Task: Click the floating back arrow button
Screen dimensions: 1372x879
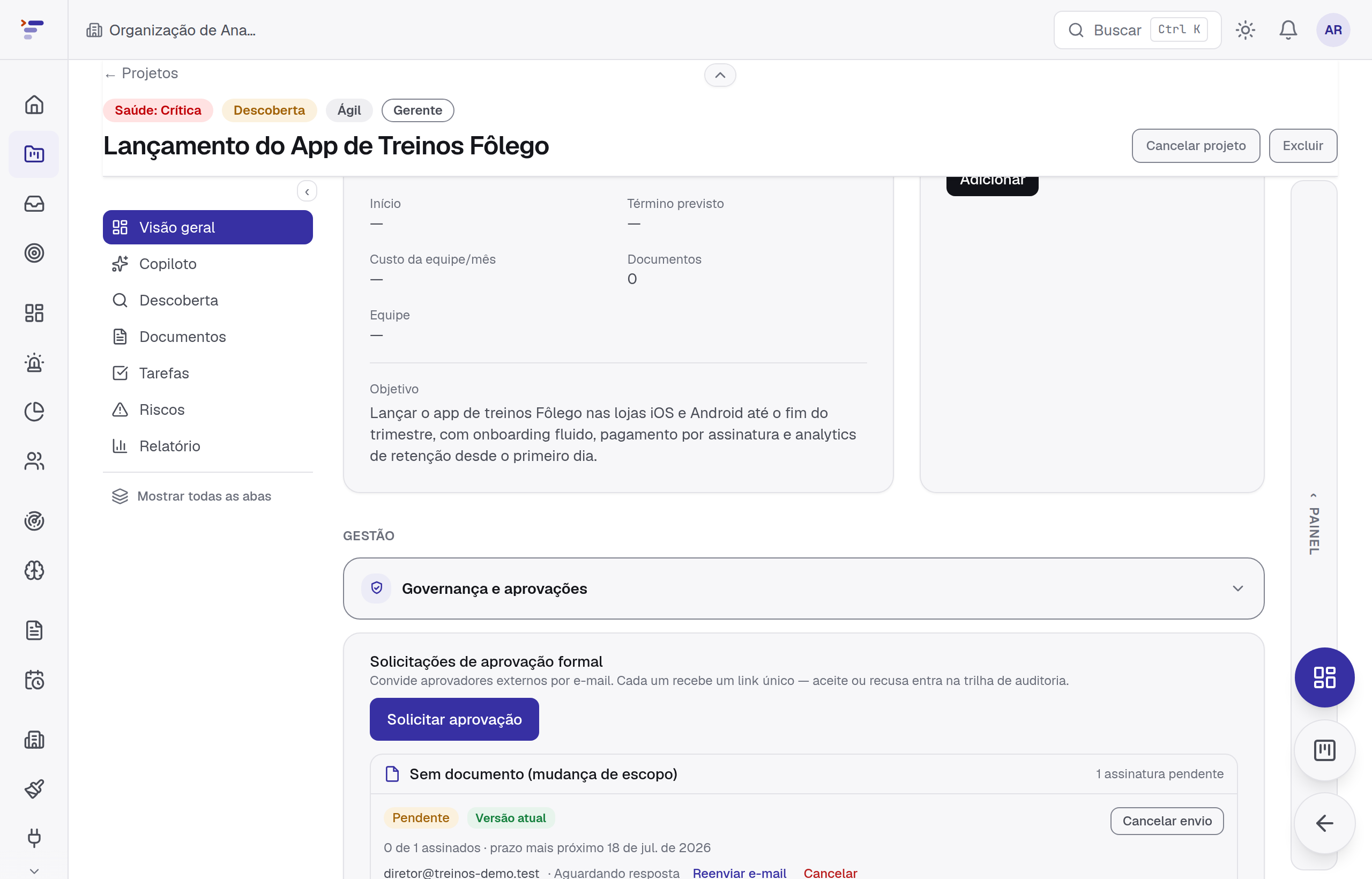Action: [1324, 823]
